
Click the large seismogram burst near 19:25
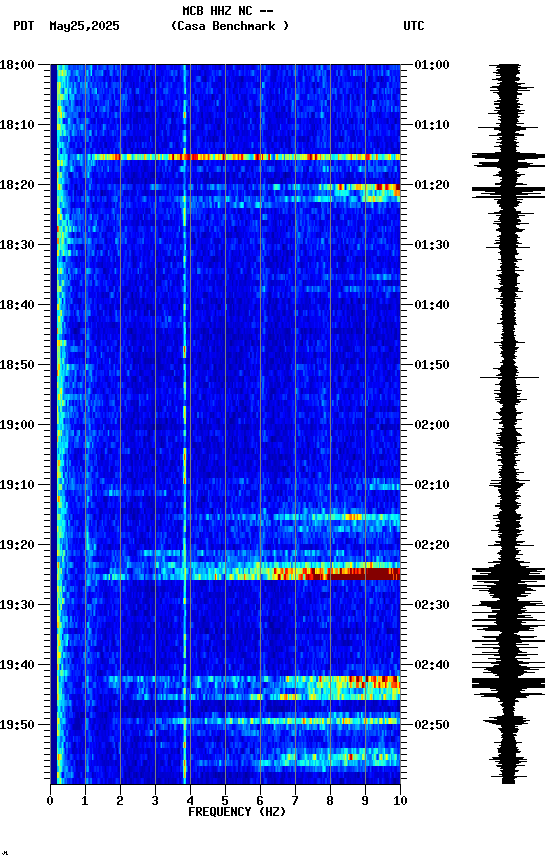pyautogui.click(x=508, y=576)
